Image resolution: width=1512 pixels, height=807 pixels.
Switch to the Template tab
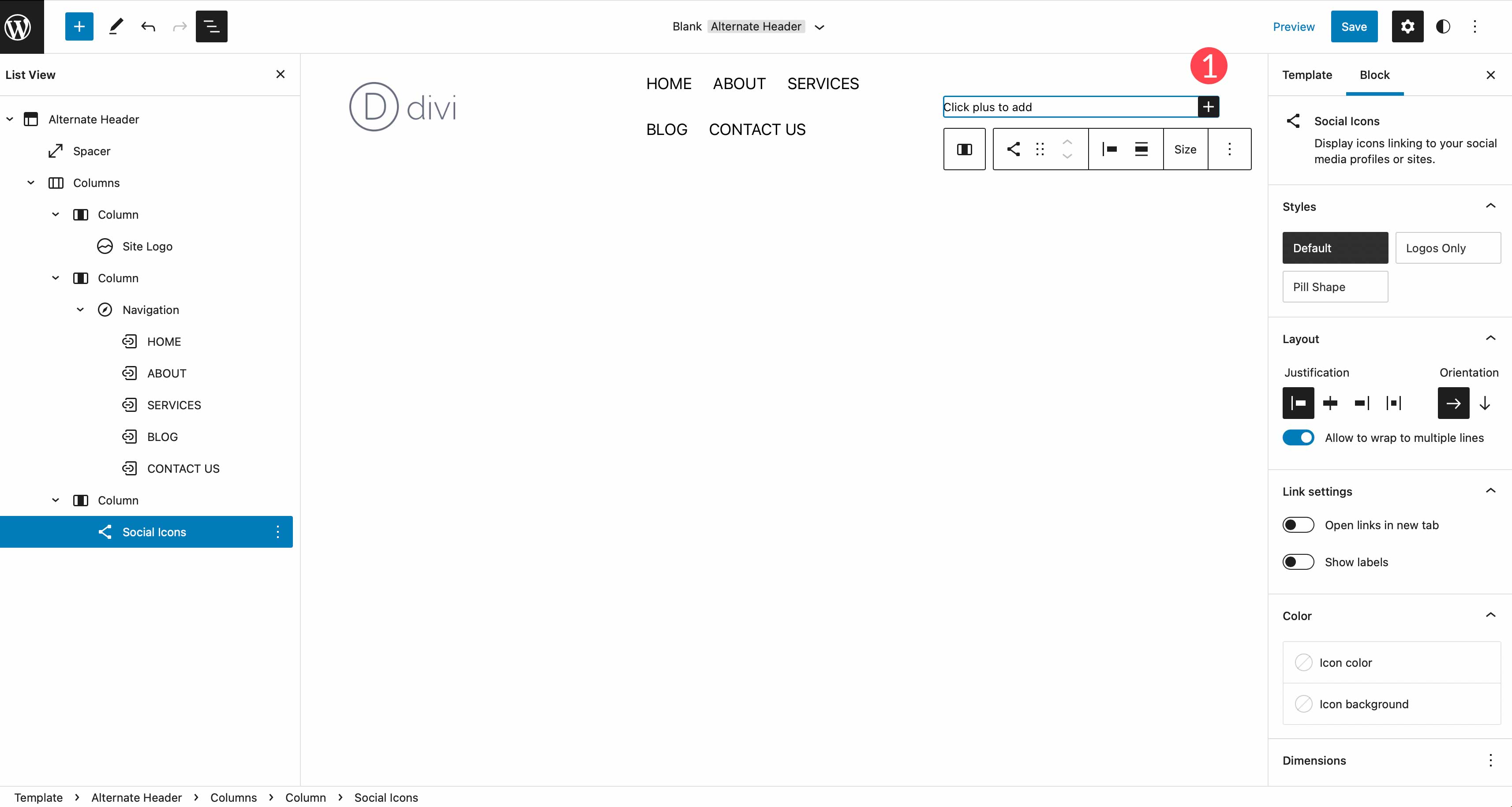pyautogui.click(x=1307, y=75)
